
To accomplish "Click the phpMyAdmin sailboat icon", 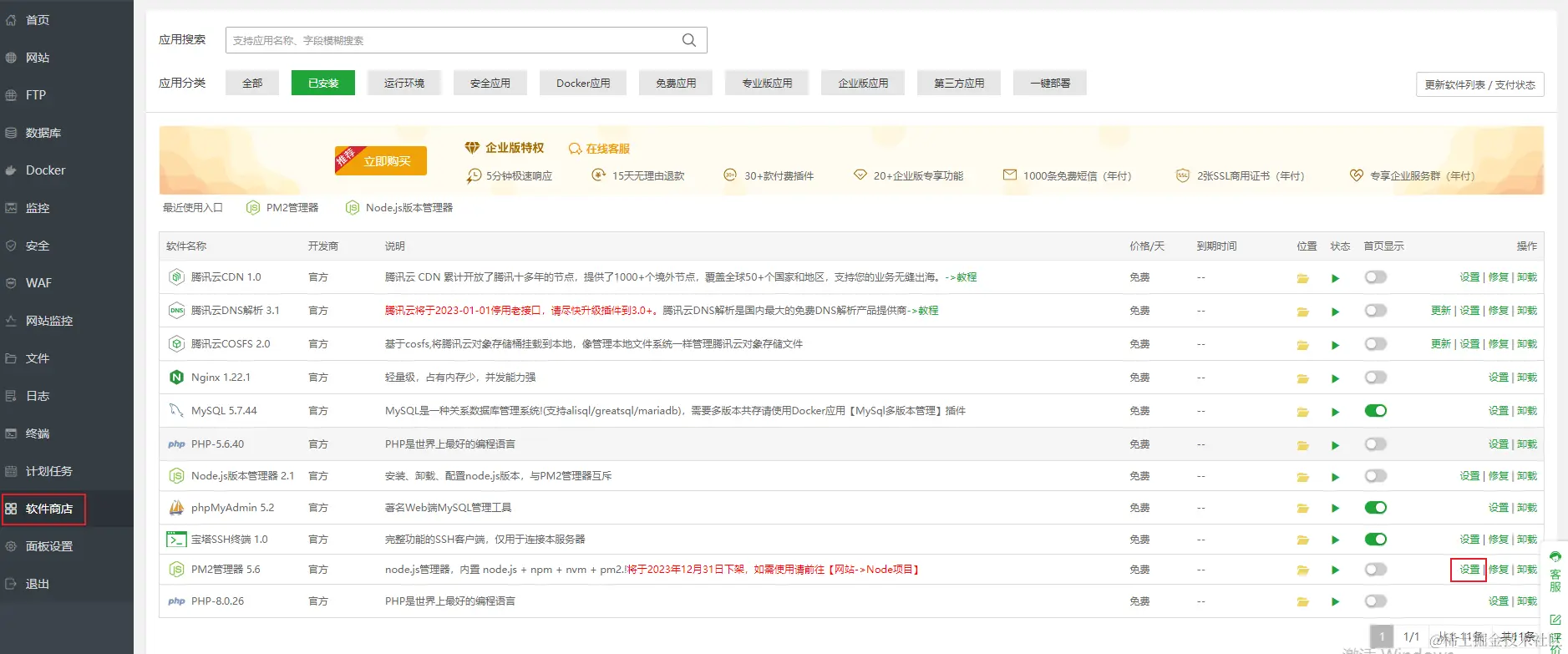I will (x=176, y=507).
